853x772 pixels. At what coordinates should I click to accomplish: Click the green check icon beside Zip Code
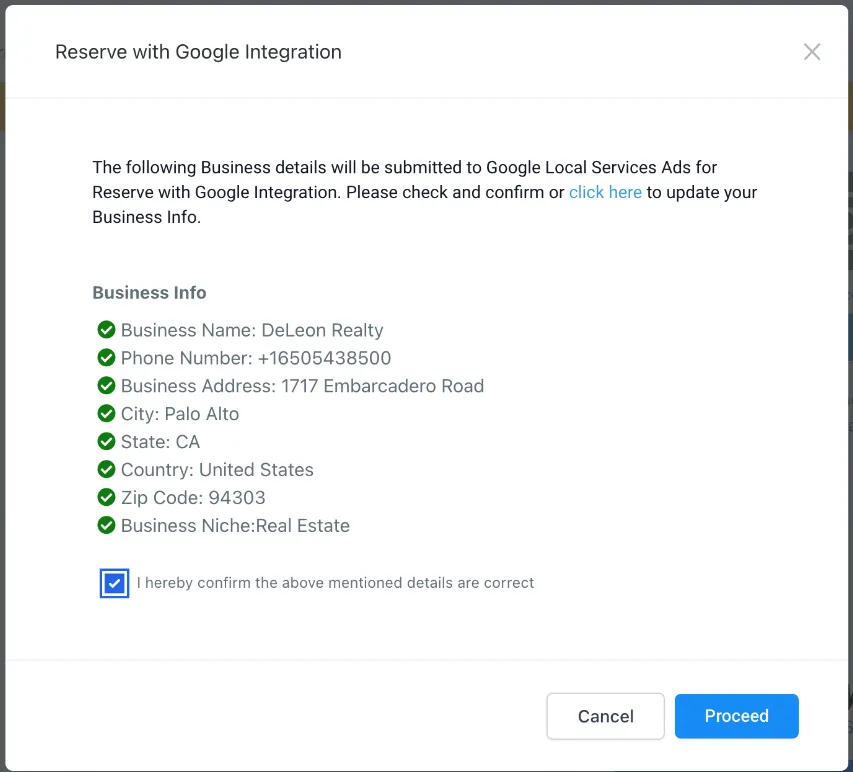106,498
